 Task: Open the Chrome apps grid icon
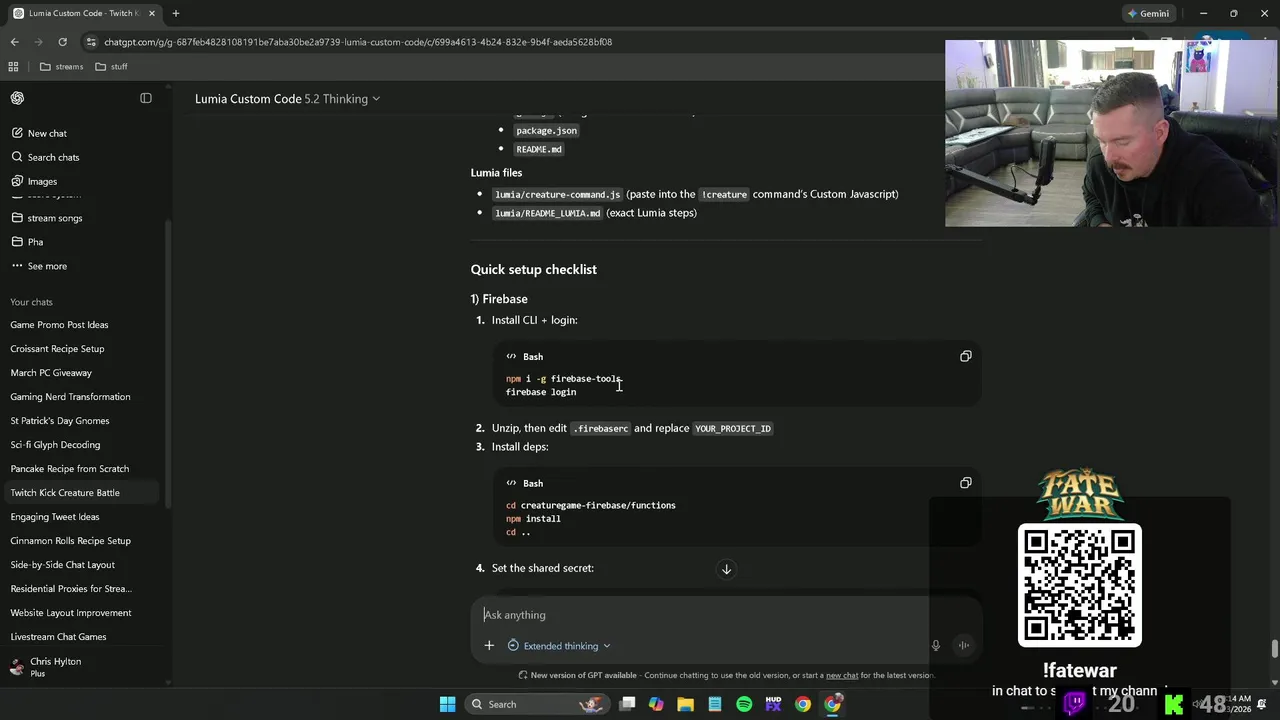coord(13,67)
